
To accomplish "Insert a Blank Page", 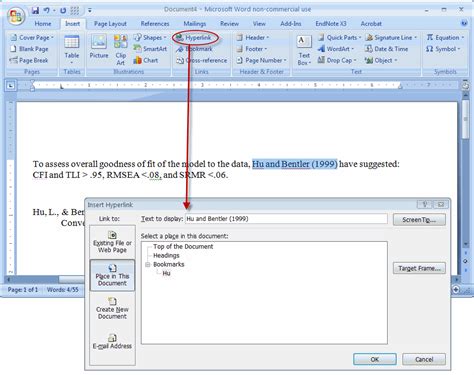I will pyautogui.click(x=29, y=49).
